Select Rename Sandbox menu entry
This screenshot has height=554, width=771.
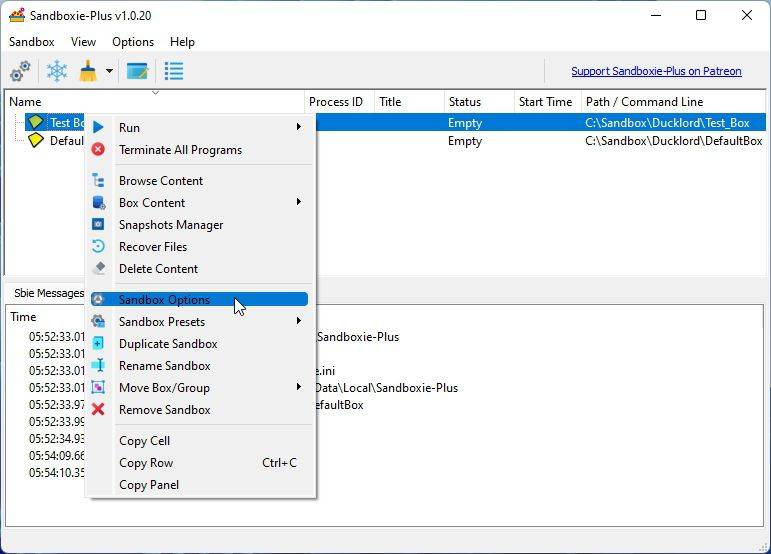click(200, 366)
